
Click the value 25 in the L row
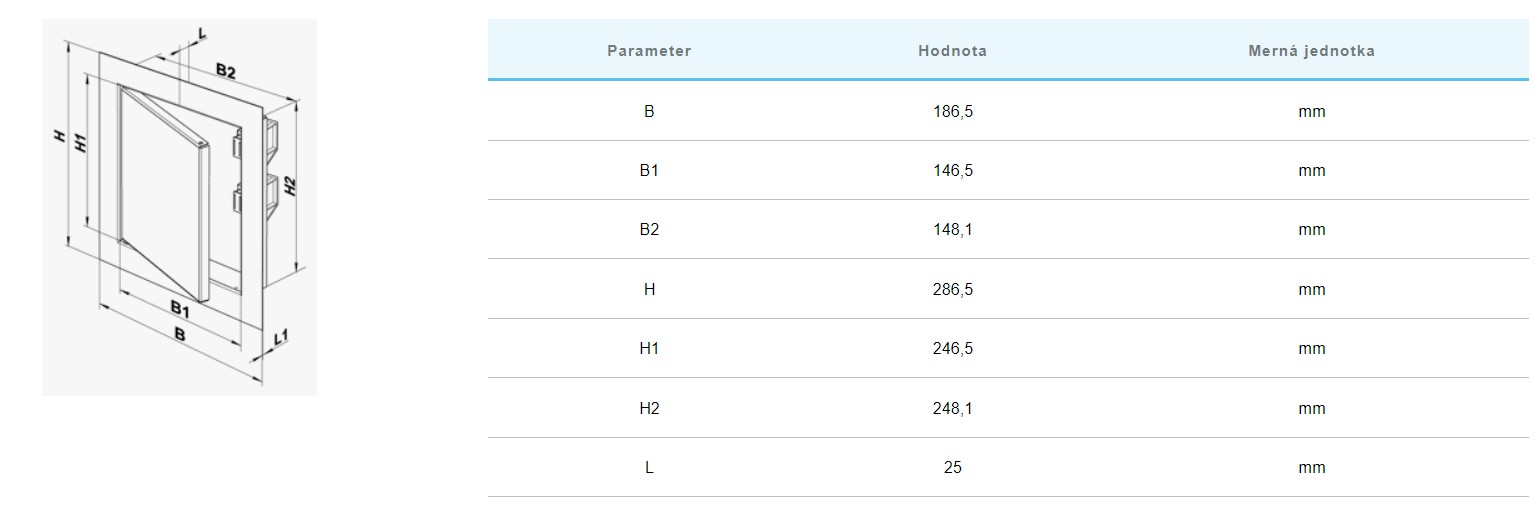(x=952, y=468)
